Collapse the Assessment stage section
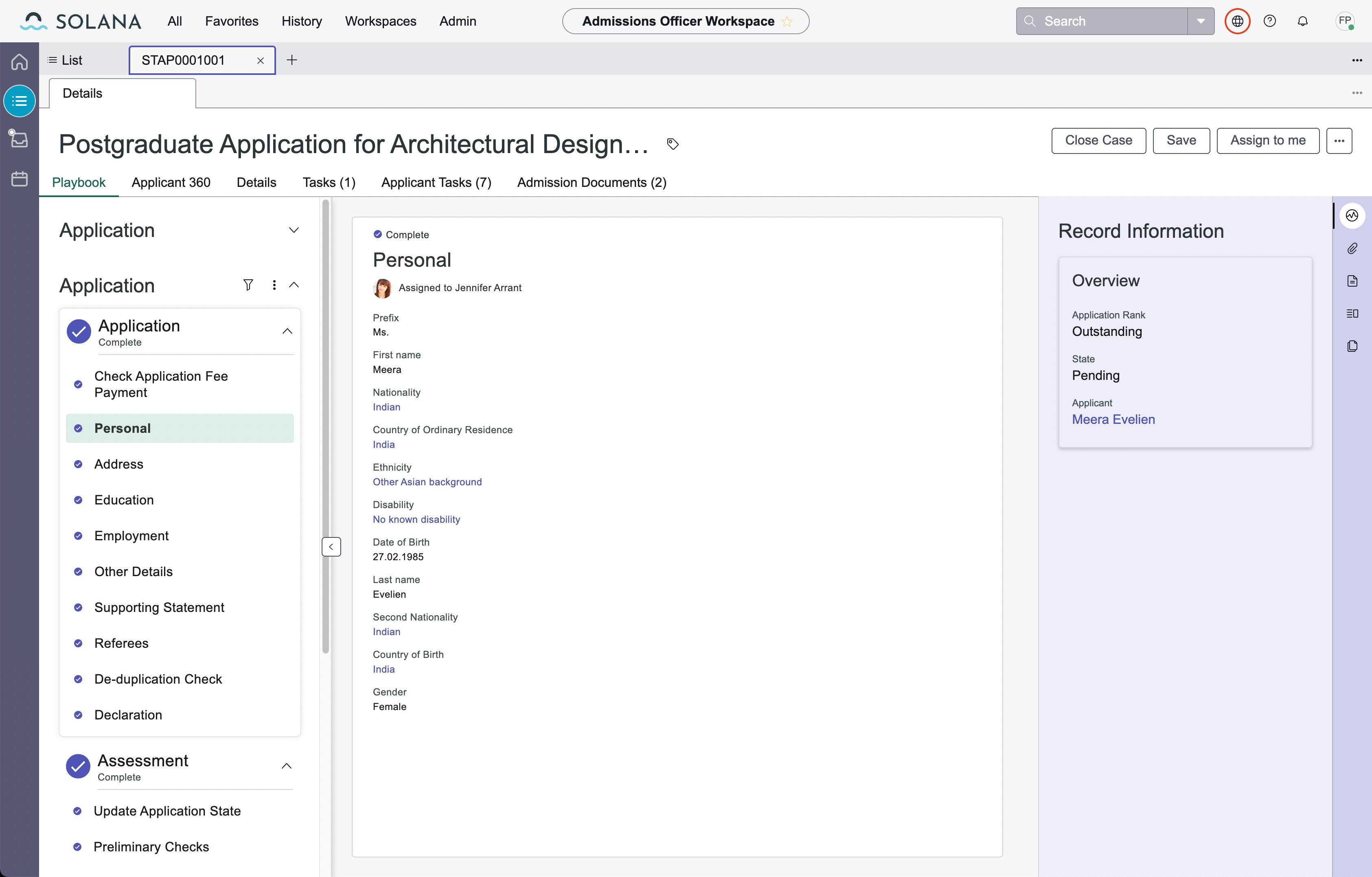Viewport: 1372px width, 877px height. point(287,766)
